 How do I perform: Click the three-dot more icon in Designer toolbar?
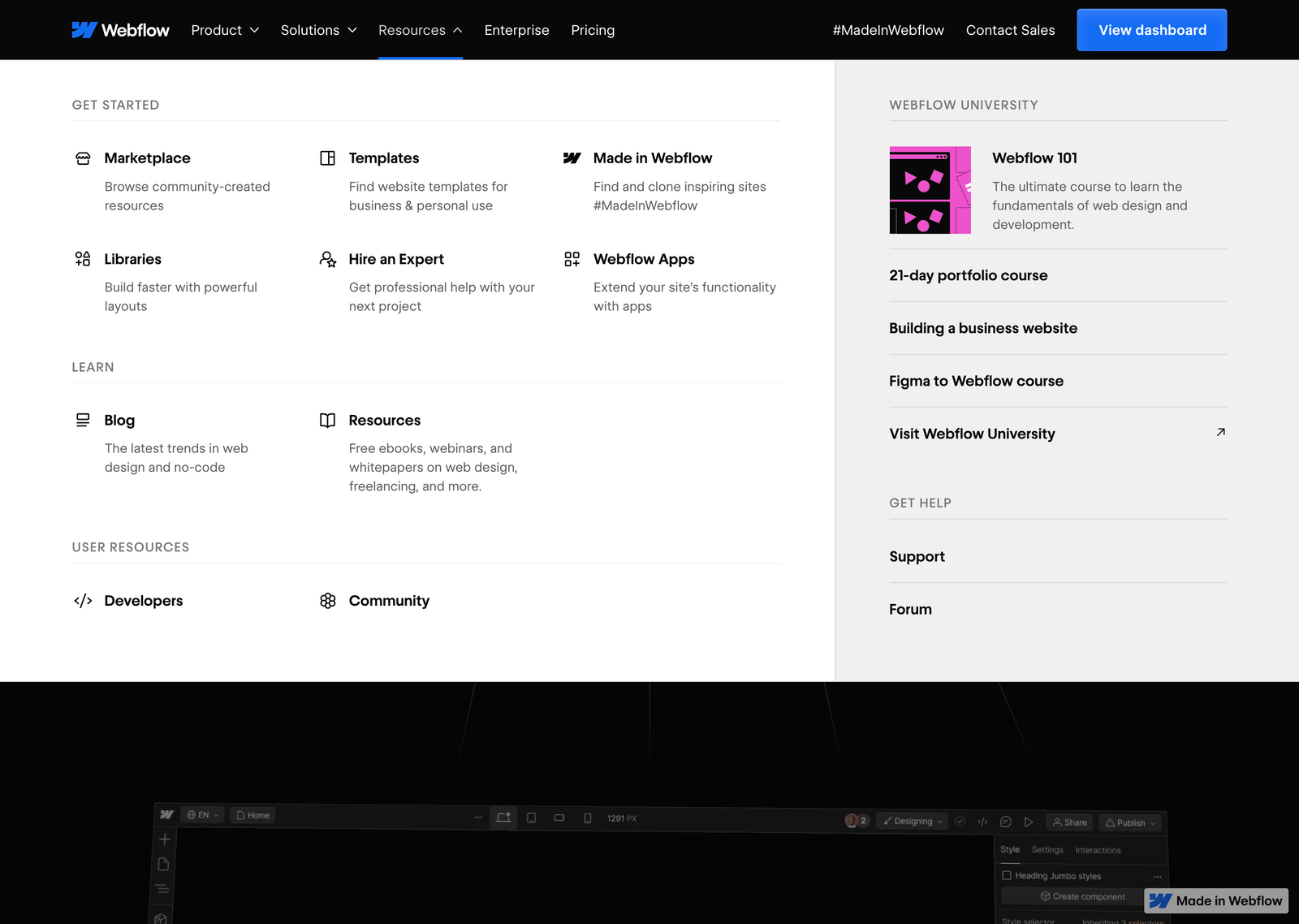tap(478, 817)
